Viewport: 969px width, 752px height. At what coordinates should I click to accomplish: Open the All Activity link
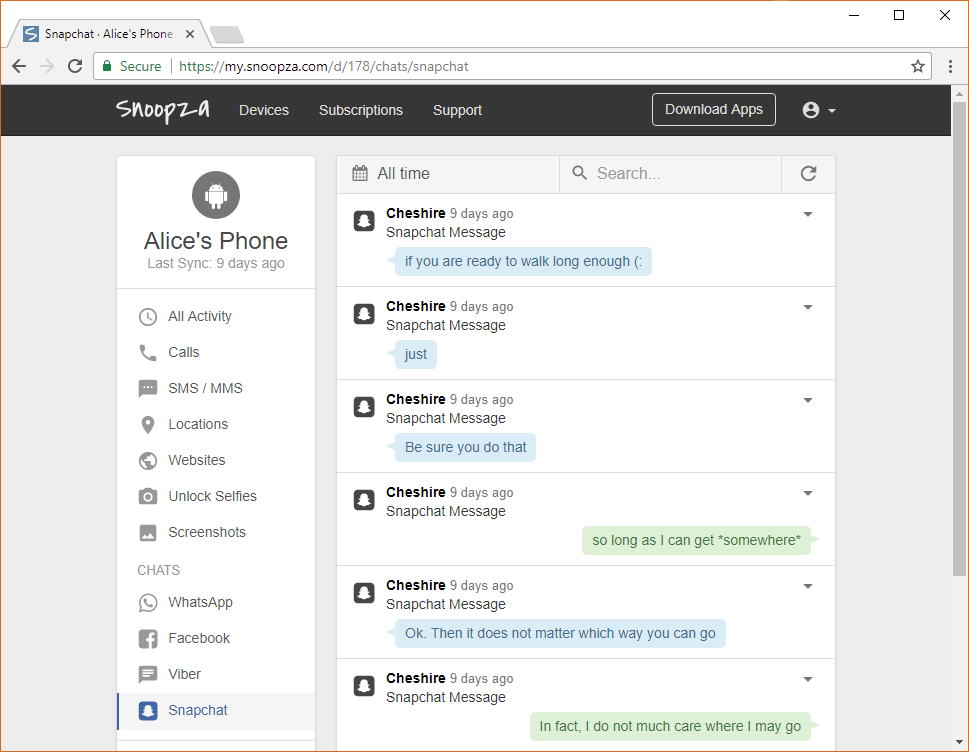coord(200,316)
